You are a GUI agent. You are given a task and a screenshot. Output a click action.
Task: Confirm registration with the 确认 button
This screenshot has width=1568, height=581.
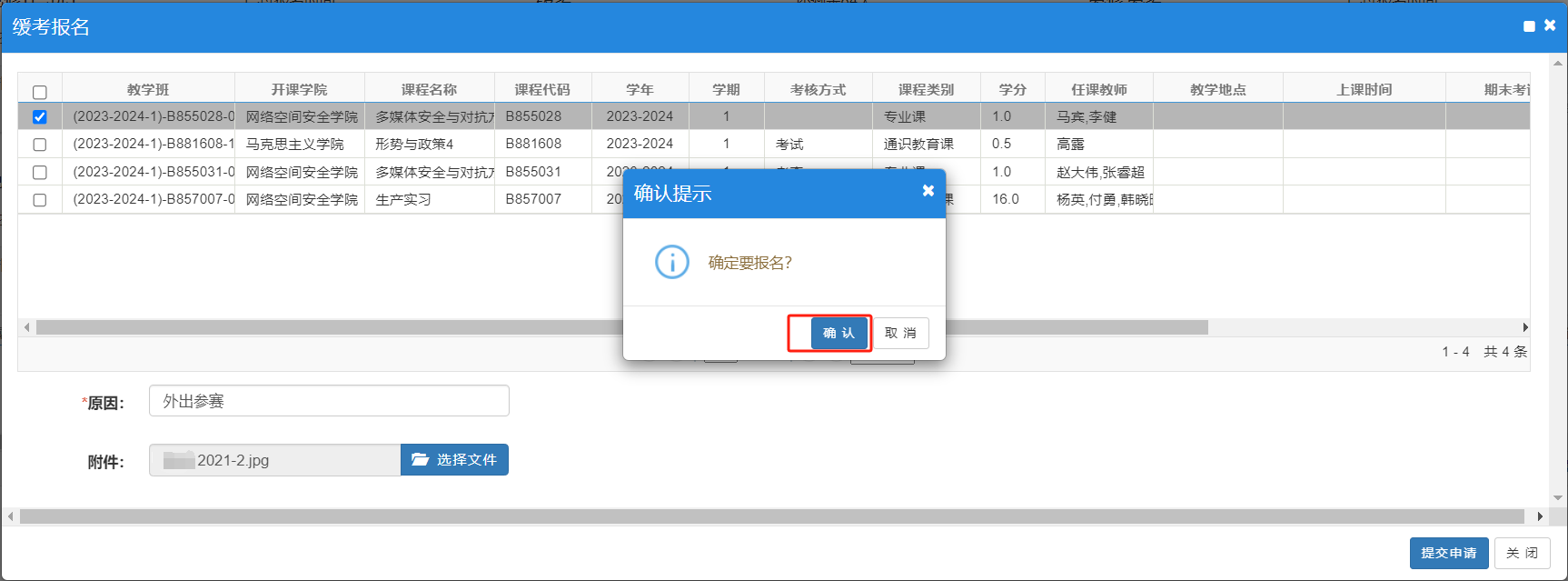pos(839,333)
